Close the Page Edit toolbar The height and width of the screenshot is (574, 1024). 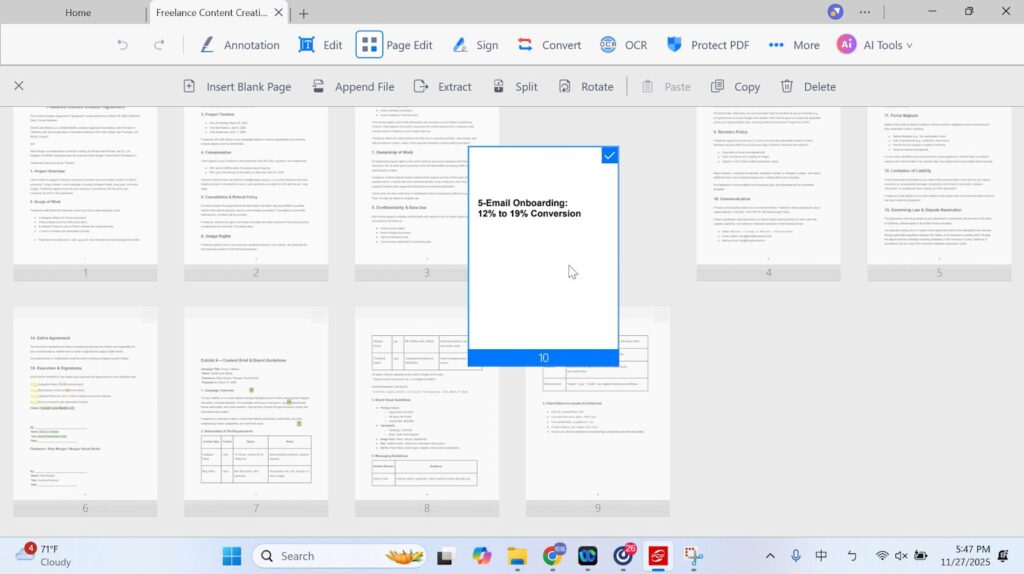click(x=19, y=87)
